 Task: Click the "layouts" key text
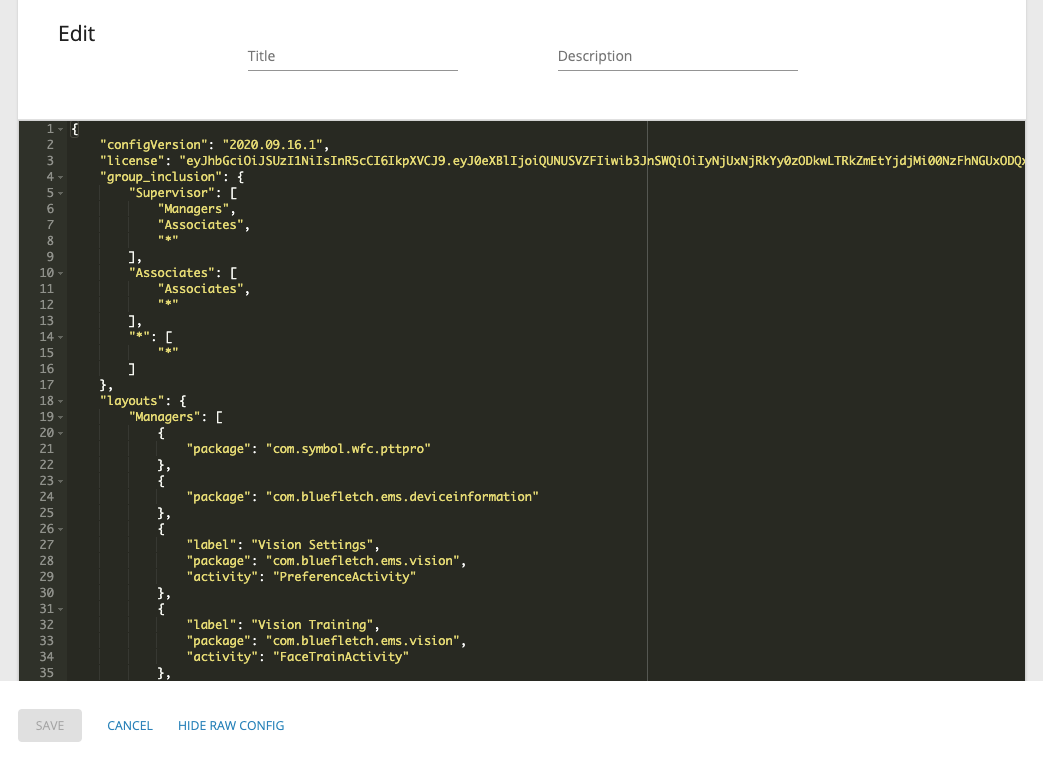tap(132, 401)
